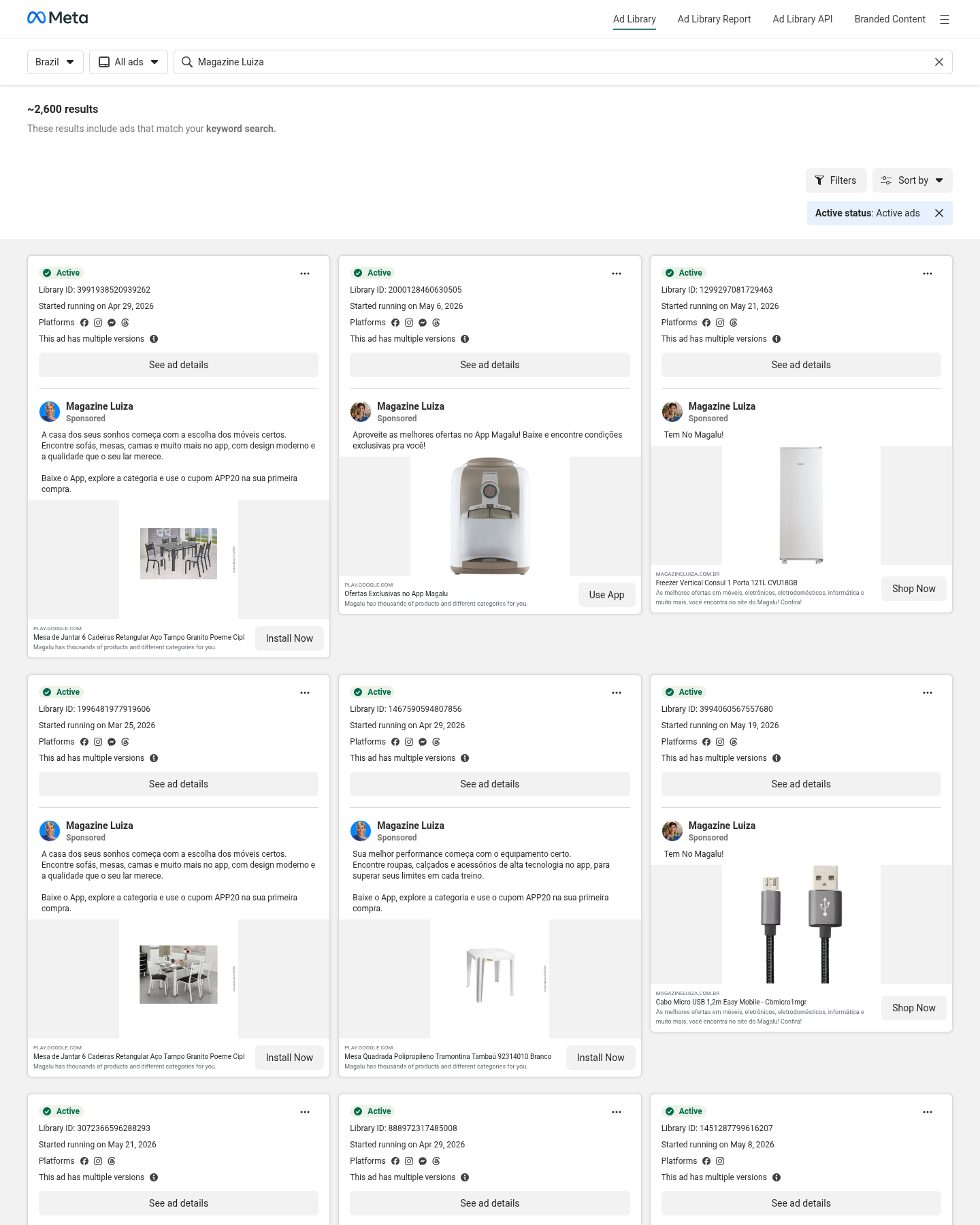
Task: Open the hamburger menu in top navigation
Action: point(944,20)
